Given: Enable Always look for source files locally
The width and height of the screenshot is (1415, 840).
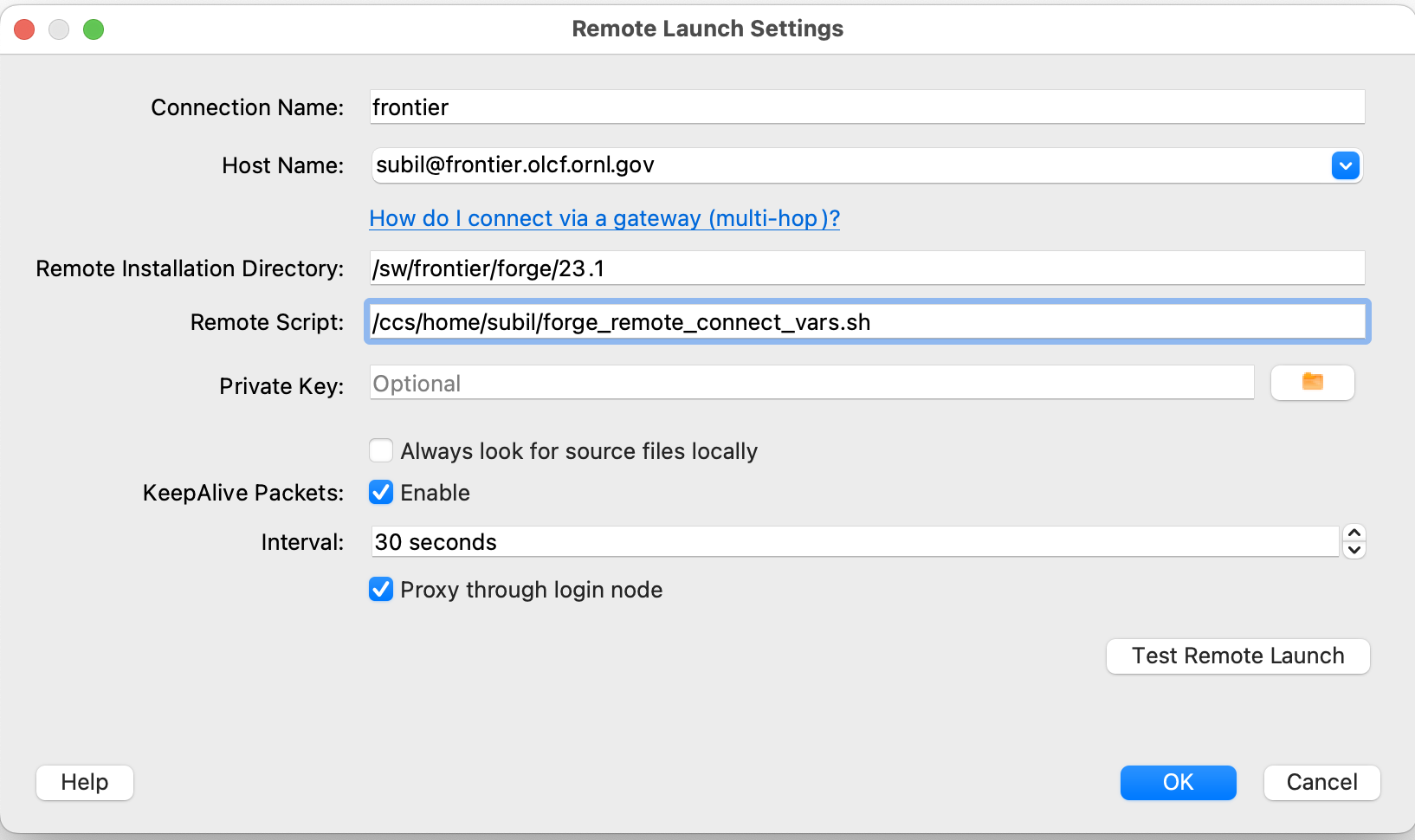Looking at the screenshot, I should [x=381, y=451].
